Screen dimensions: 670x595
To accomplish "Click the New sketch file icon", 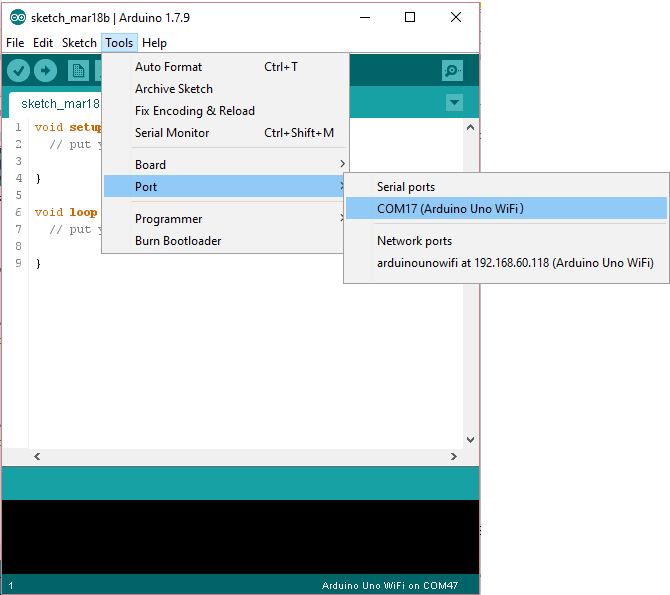I will 78,70.
